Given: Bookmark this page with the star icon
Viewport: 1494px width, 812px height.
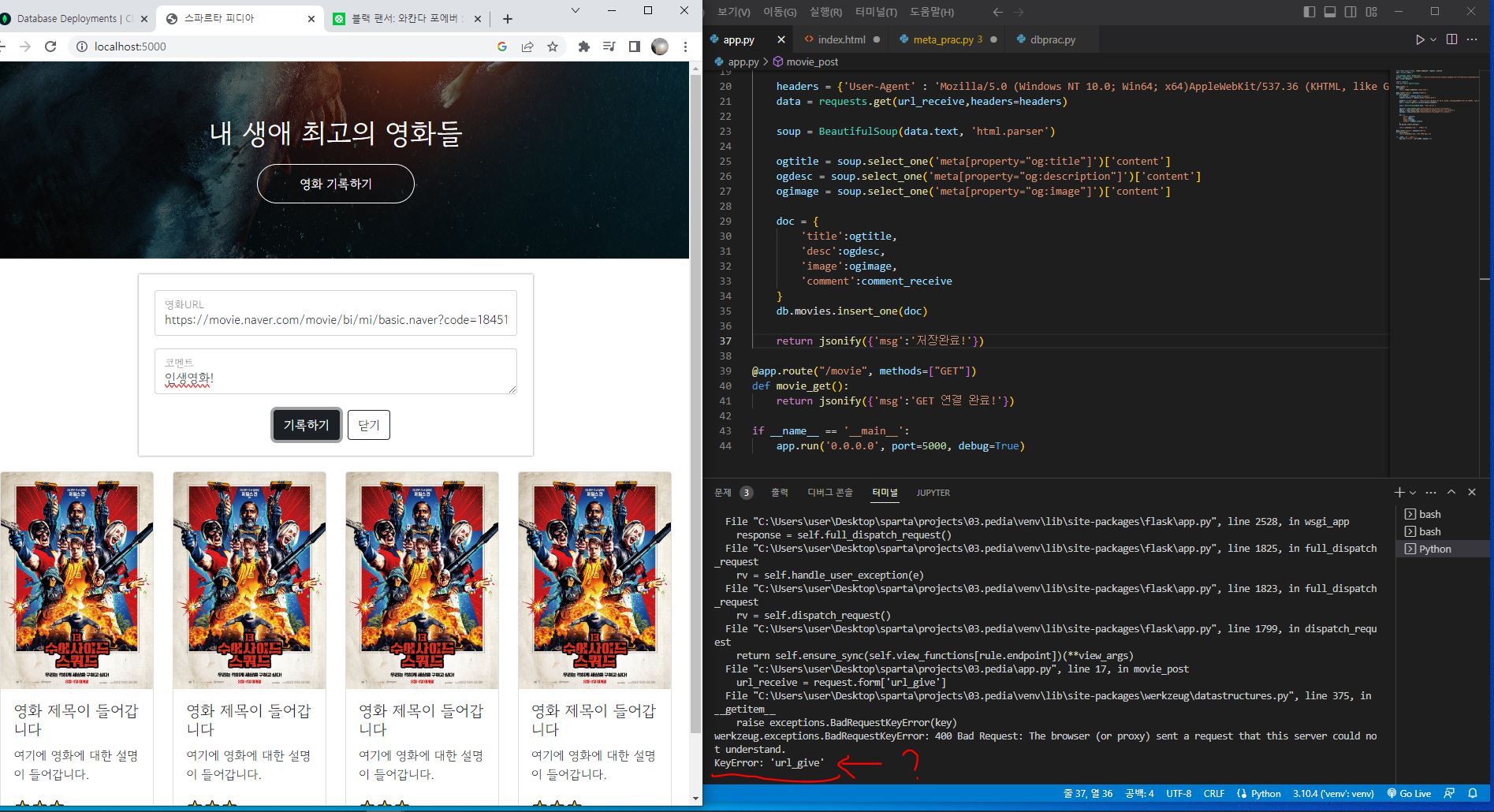Looking at the screenshot, I should coord(553,47).
